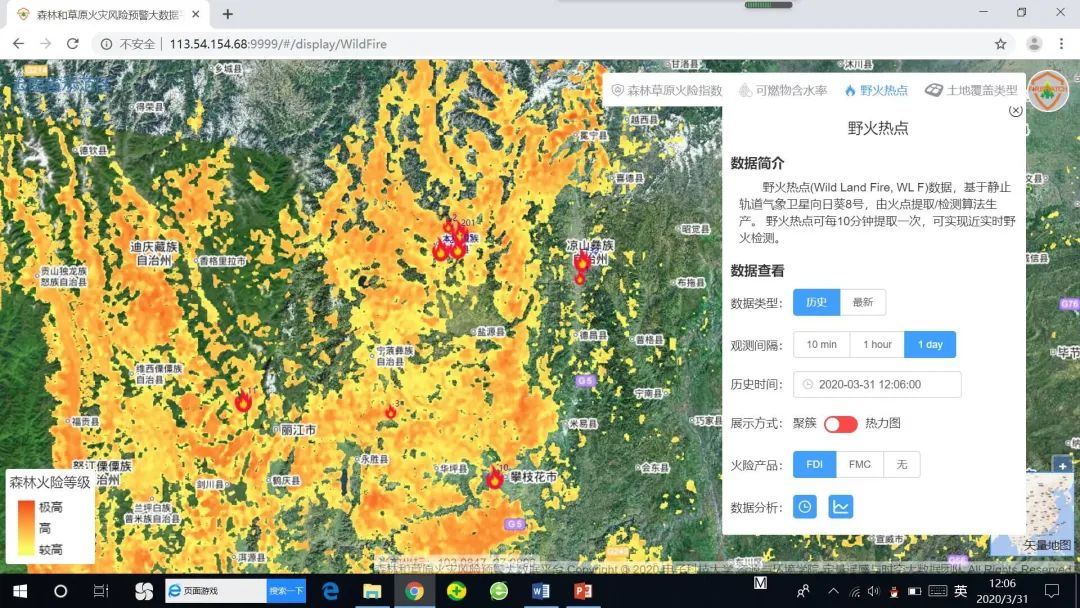1080x608 pixels.
Task: Go back with browser back arrow
Action: coord(19,44)
